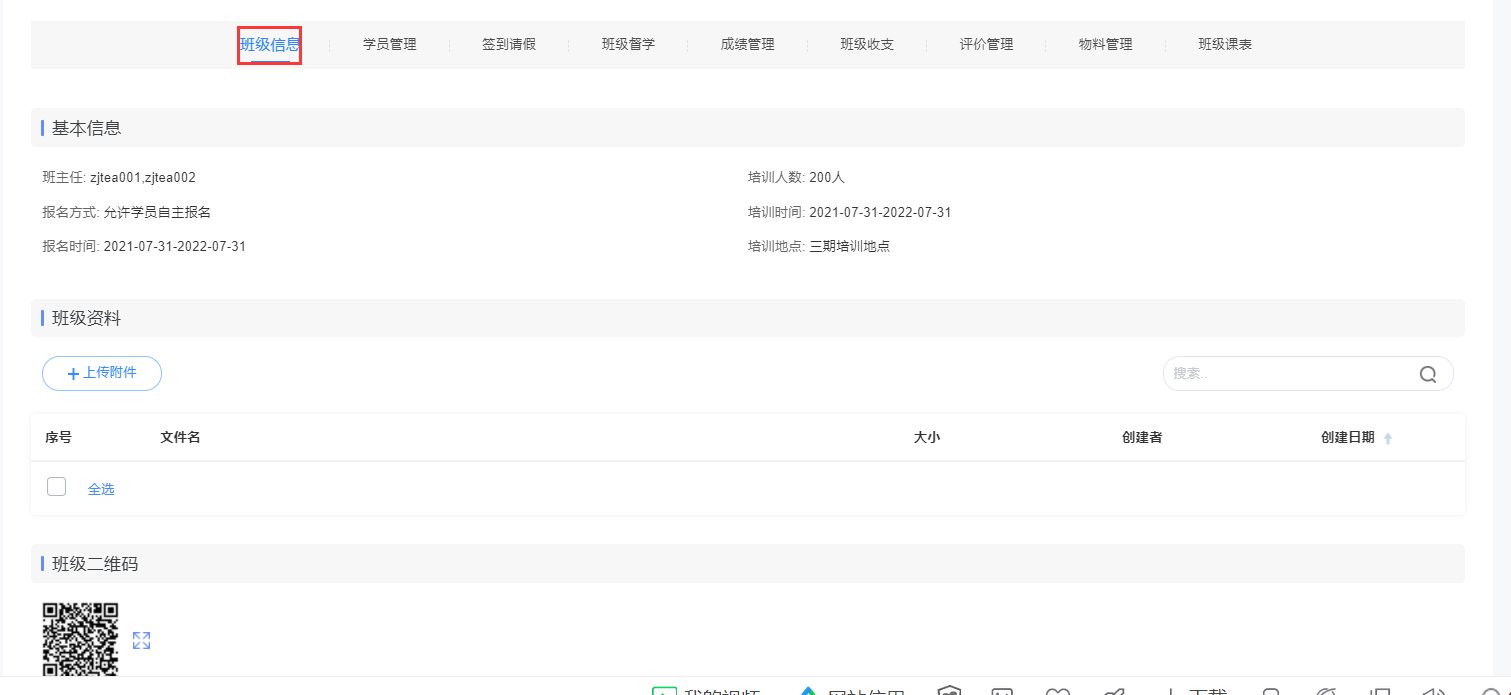Select the 成绩管理 tab
The image size is (1511, 695).
[x=747, y=45]
